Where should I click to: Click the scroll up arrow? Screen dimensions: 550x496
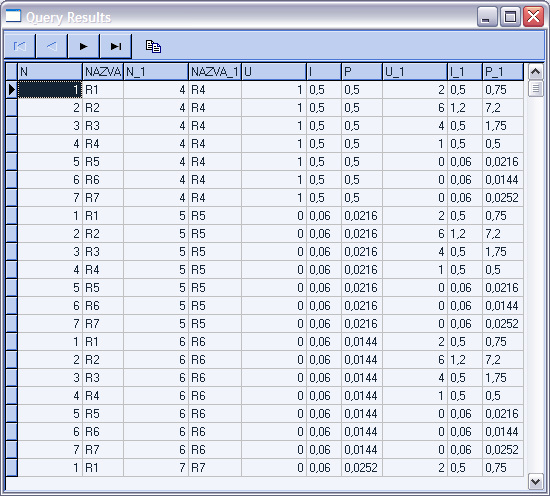[535, 72]
